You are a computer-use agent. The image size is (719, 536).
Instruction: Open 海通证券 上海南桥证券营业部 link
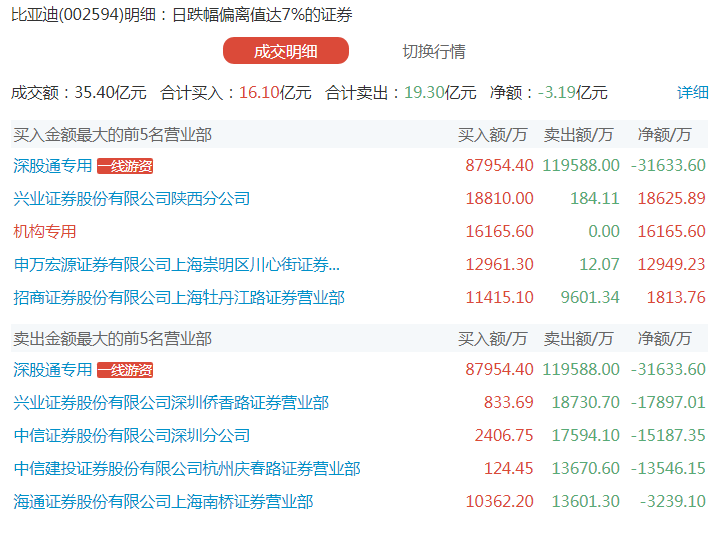[163, 502]
